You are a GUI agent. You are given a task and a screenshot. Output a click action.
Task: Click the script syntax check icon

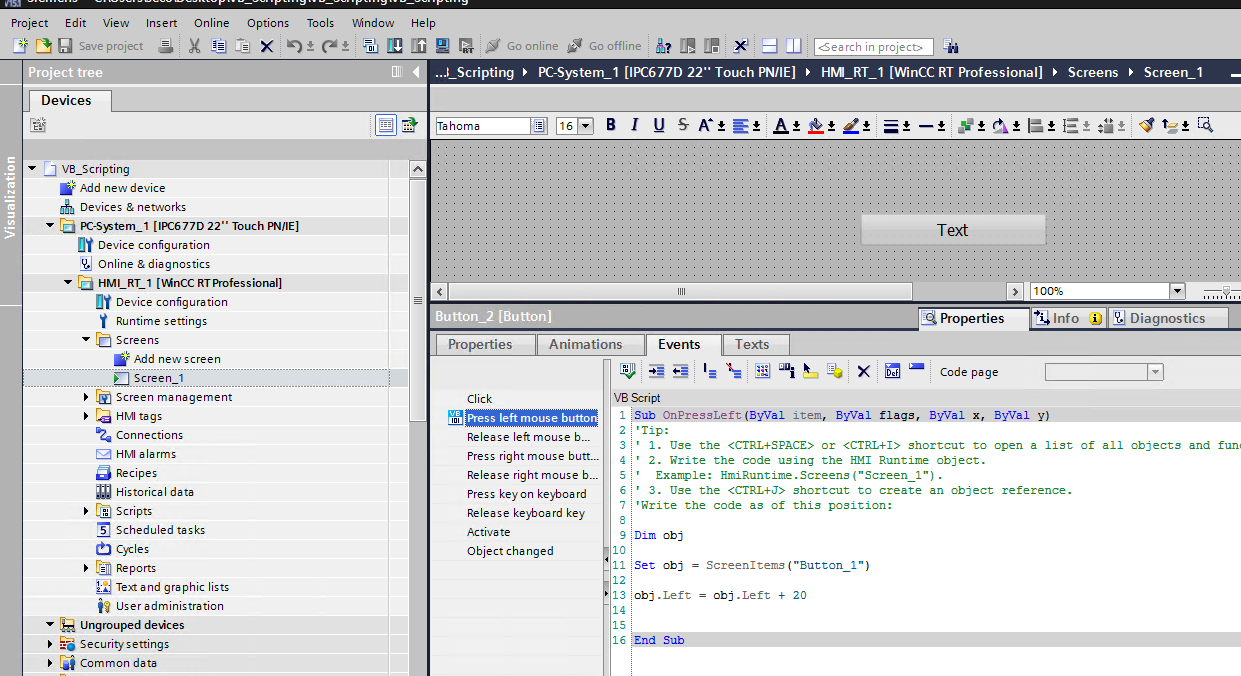(x=628, y=371)
